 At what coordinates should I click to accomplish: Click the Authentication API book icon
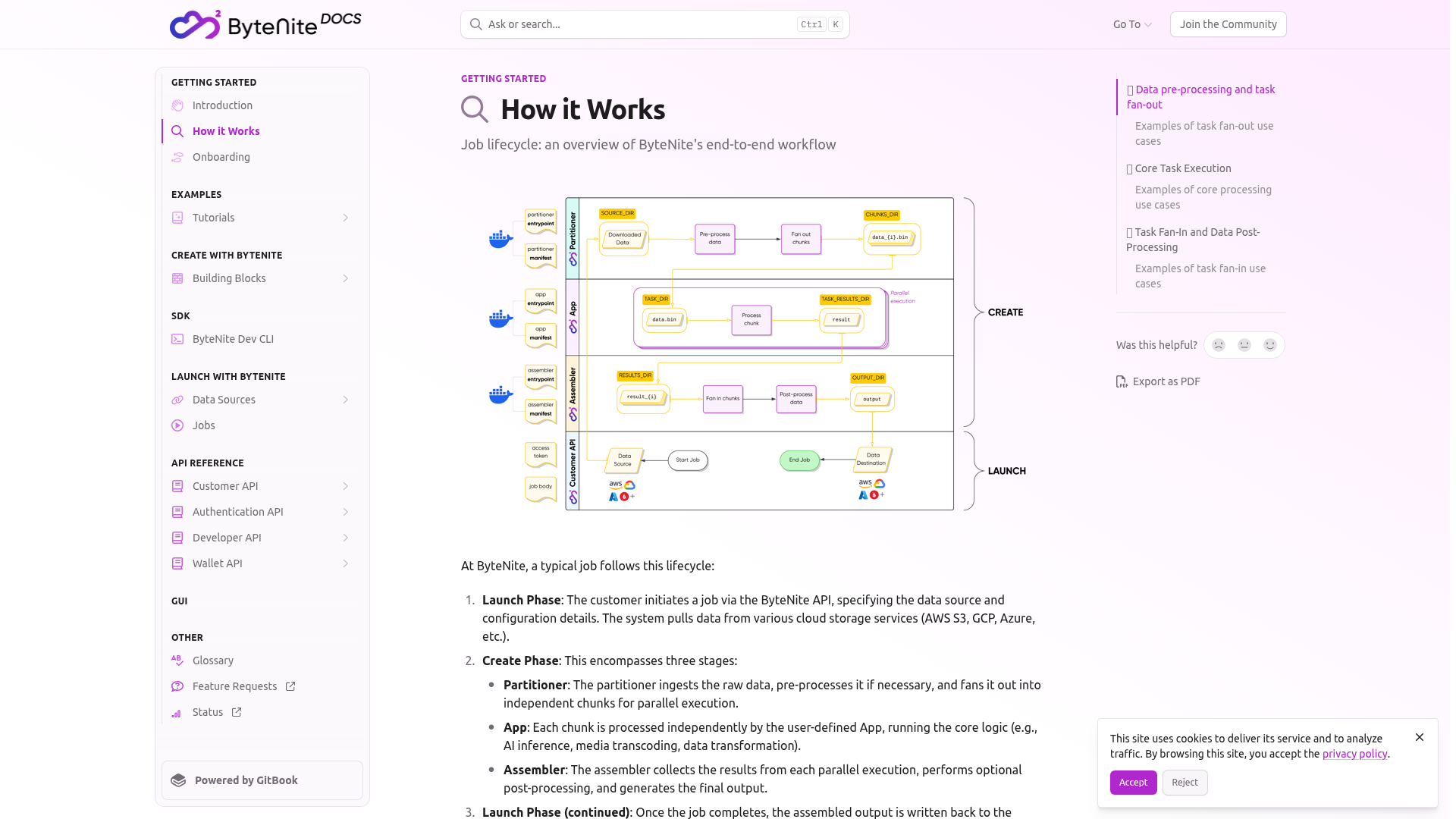pos(177,512)
